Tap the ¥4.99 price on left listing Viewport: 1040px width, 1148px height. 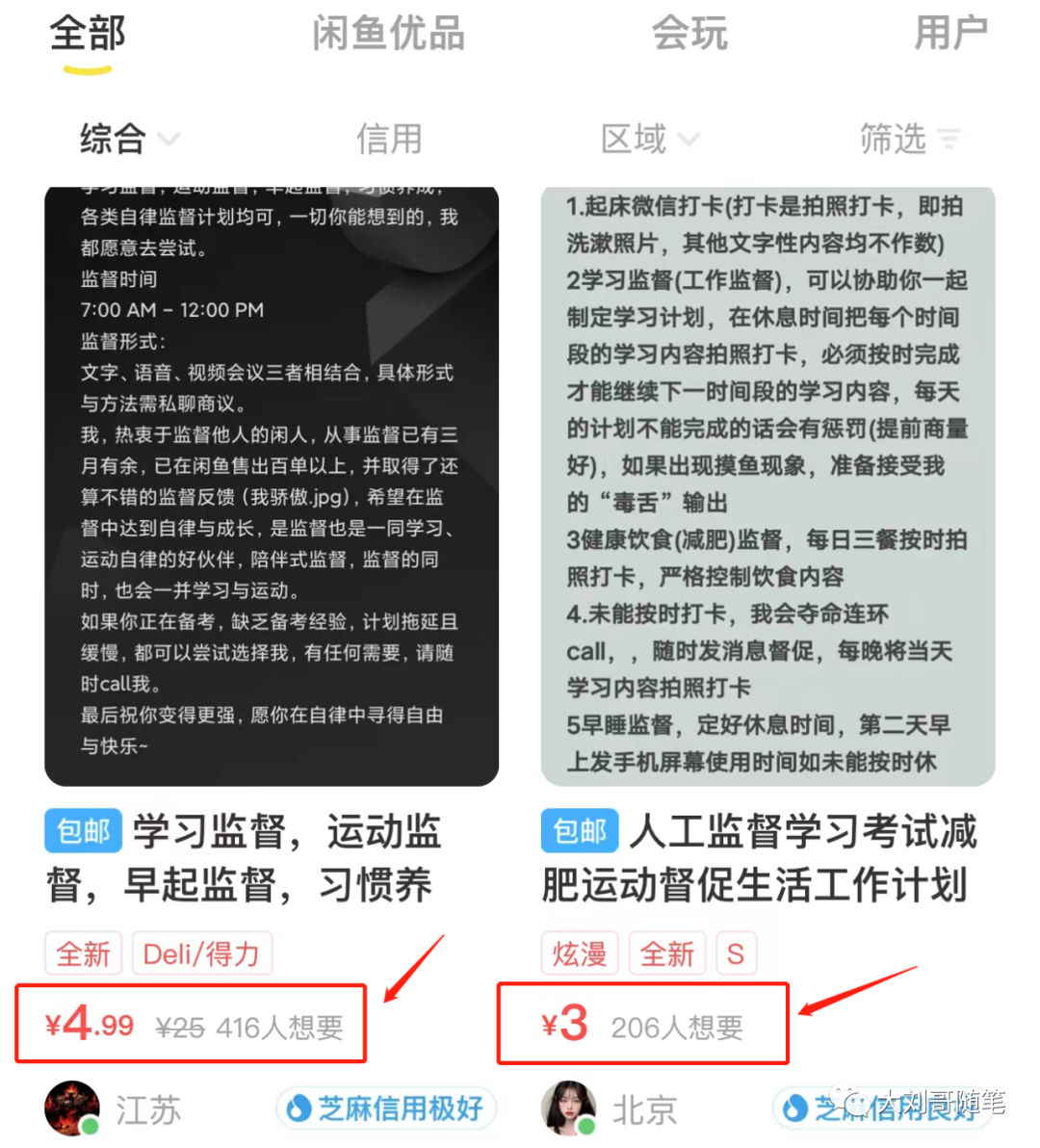90,1025
